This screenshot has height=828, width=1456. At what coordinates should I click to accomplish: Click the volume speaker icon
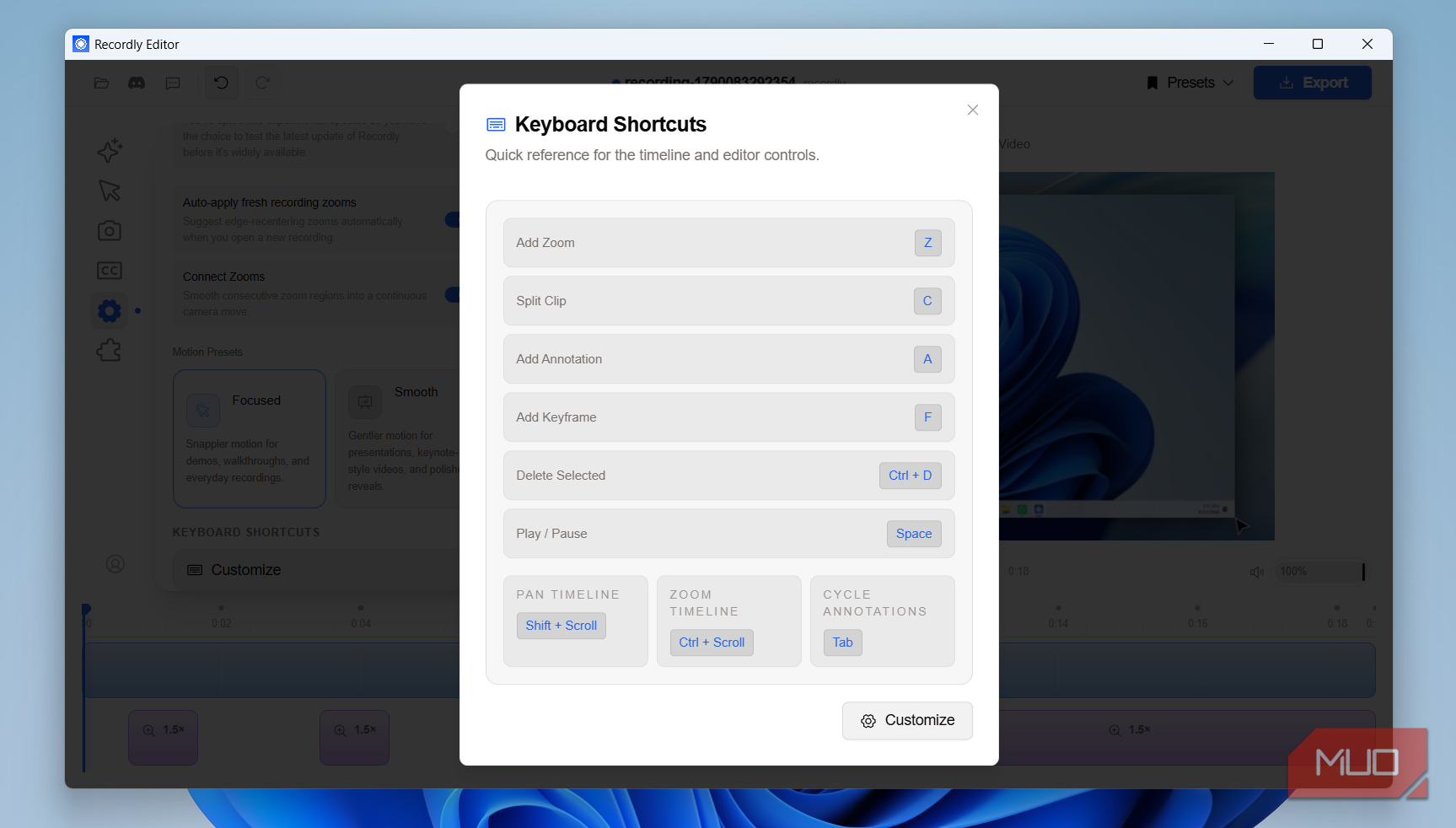click(x=1256, y=572)
